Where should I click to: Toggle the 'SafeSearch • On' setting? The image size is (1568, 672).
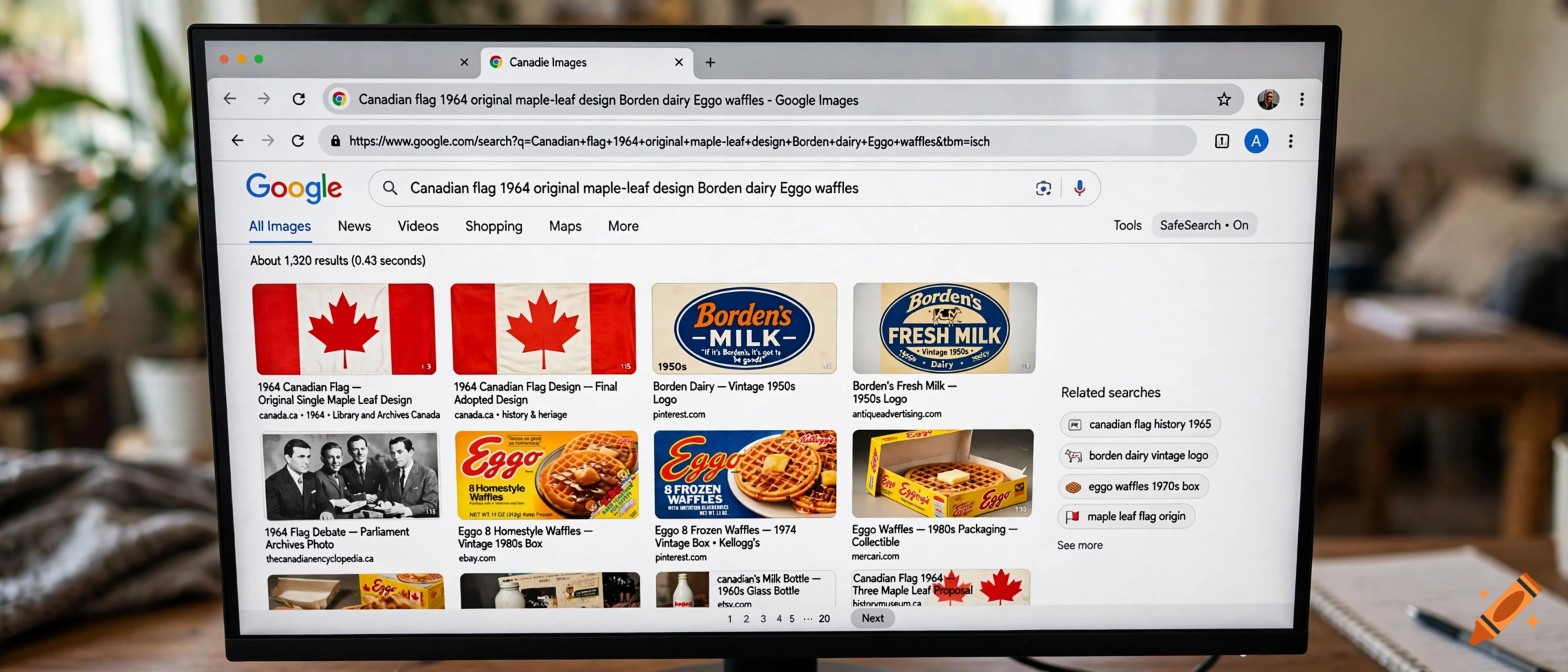[1204, 225]
